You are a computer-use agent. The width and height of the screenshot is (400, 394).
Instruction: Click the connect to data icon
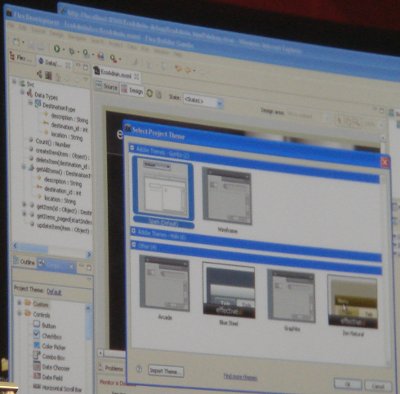tap(39, 74)
